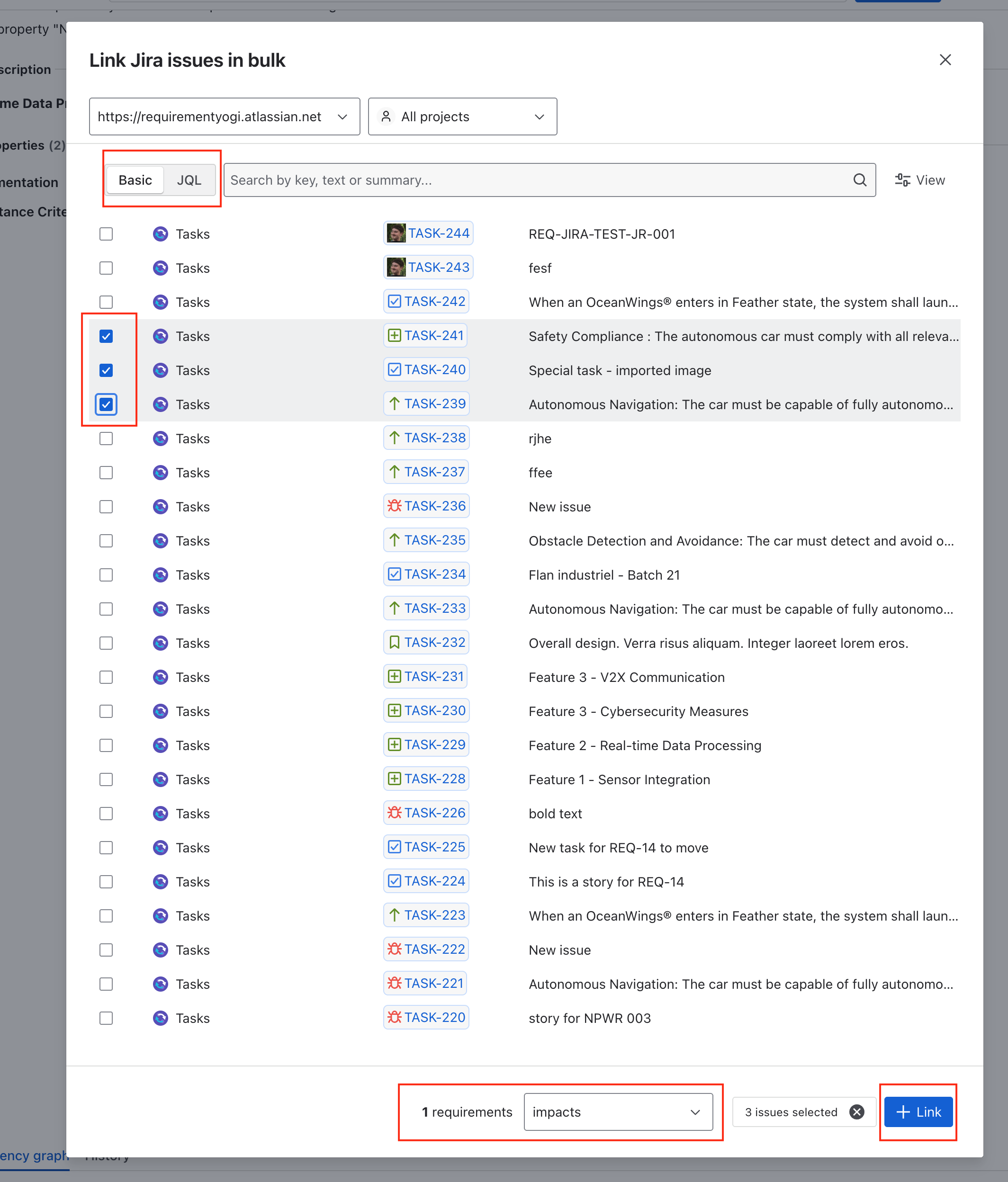Click the task checkmark icon of TASK-240
This screenshot has height=1182, width=1008.
point(394,370)
